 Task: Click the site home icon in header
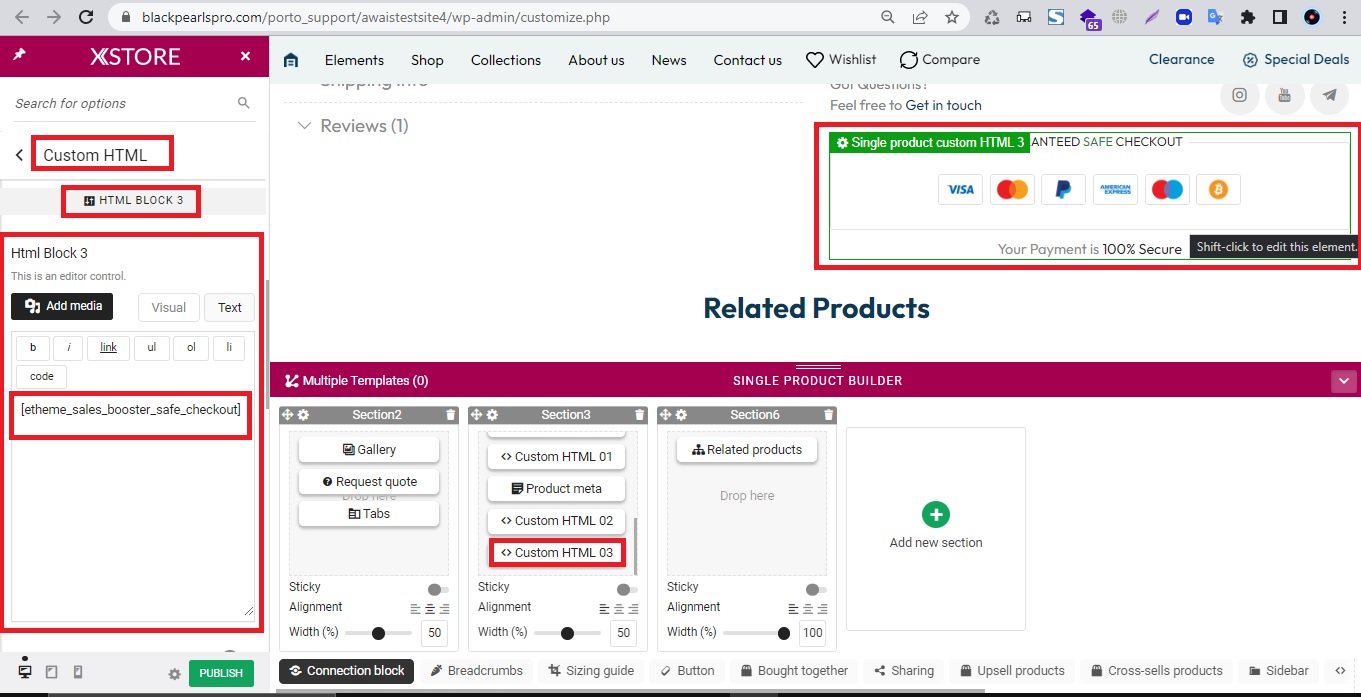291,60
